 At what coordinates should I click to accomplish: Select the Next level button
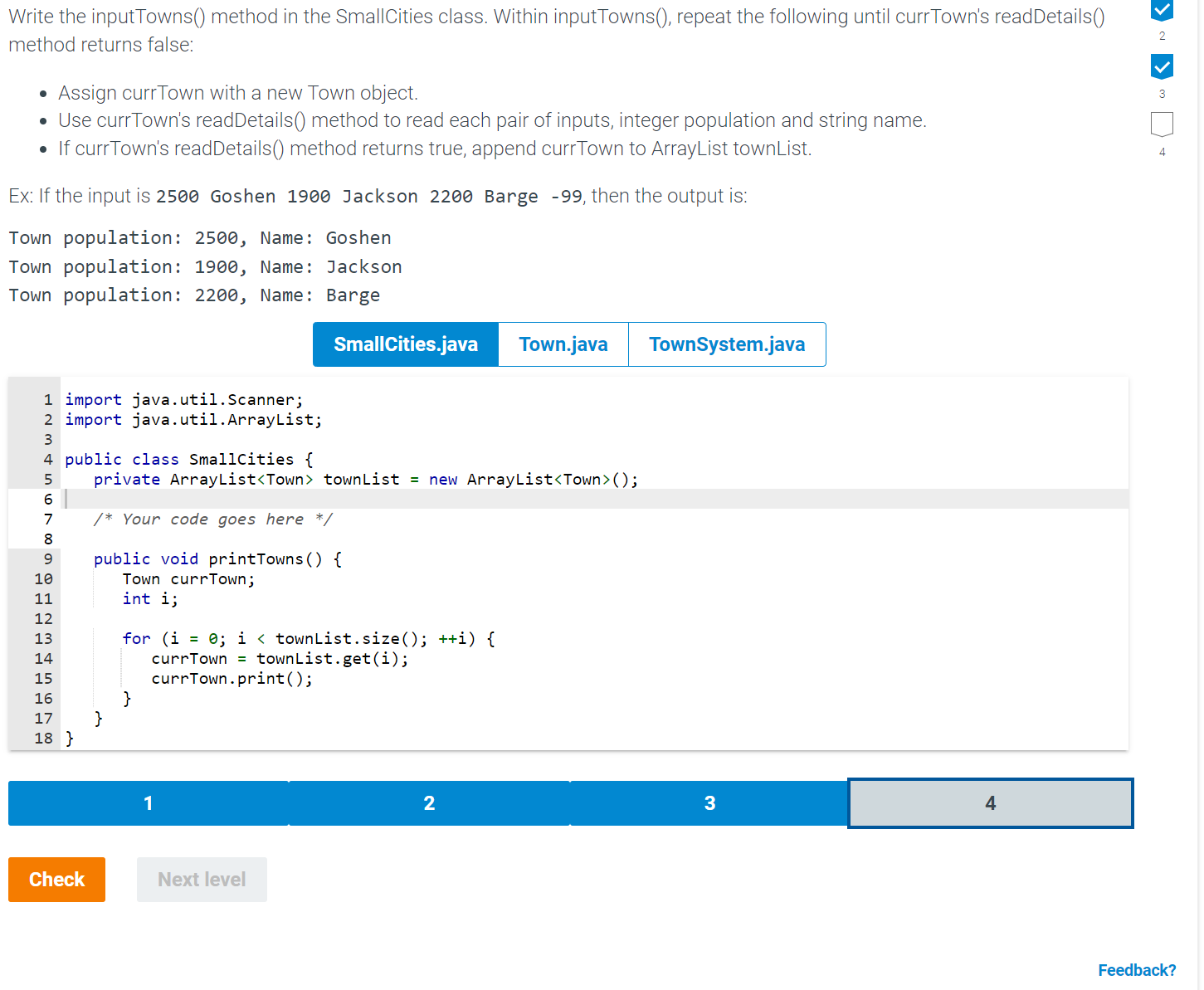[202, 879]
